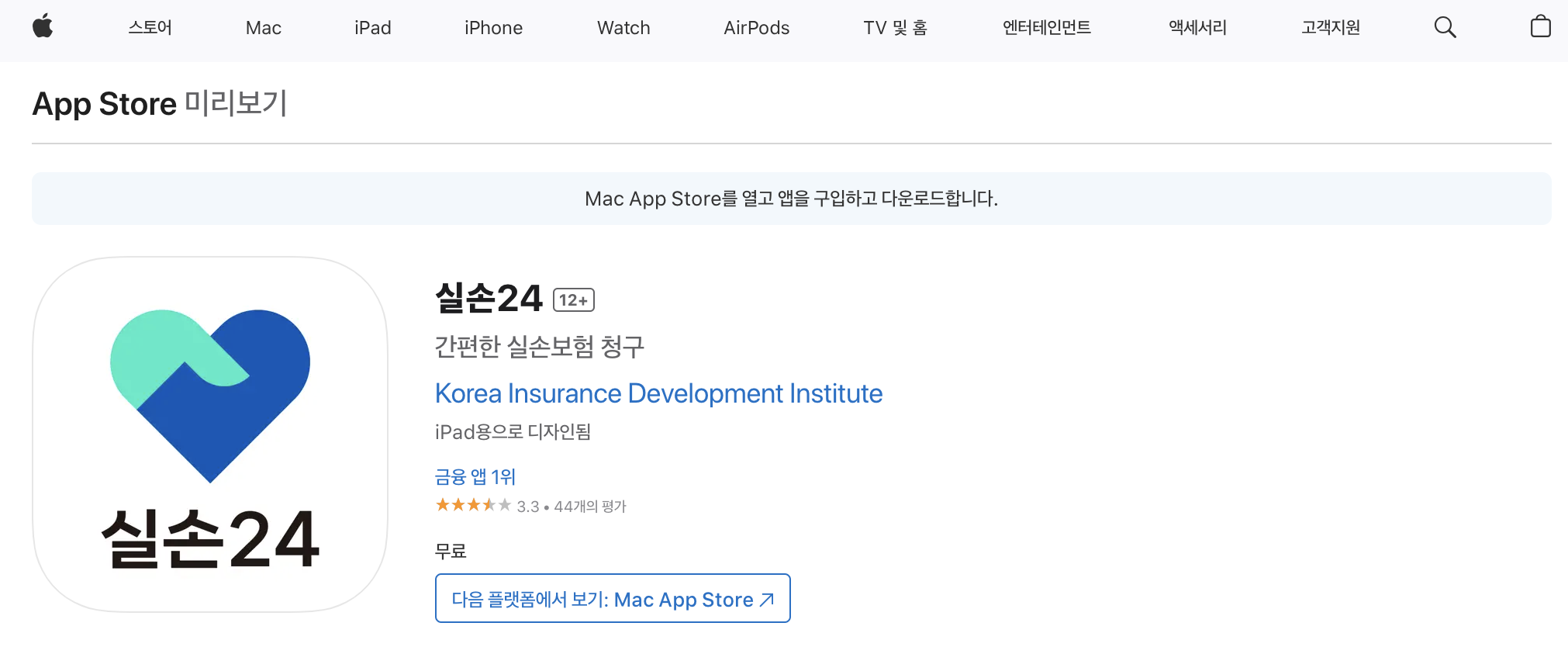Click the App Store 미리보기 heading
This screenshot has height=647, width=1568.
pyautogui.click(x=160, y=103)
